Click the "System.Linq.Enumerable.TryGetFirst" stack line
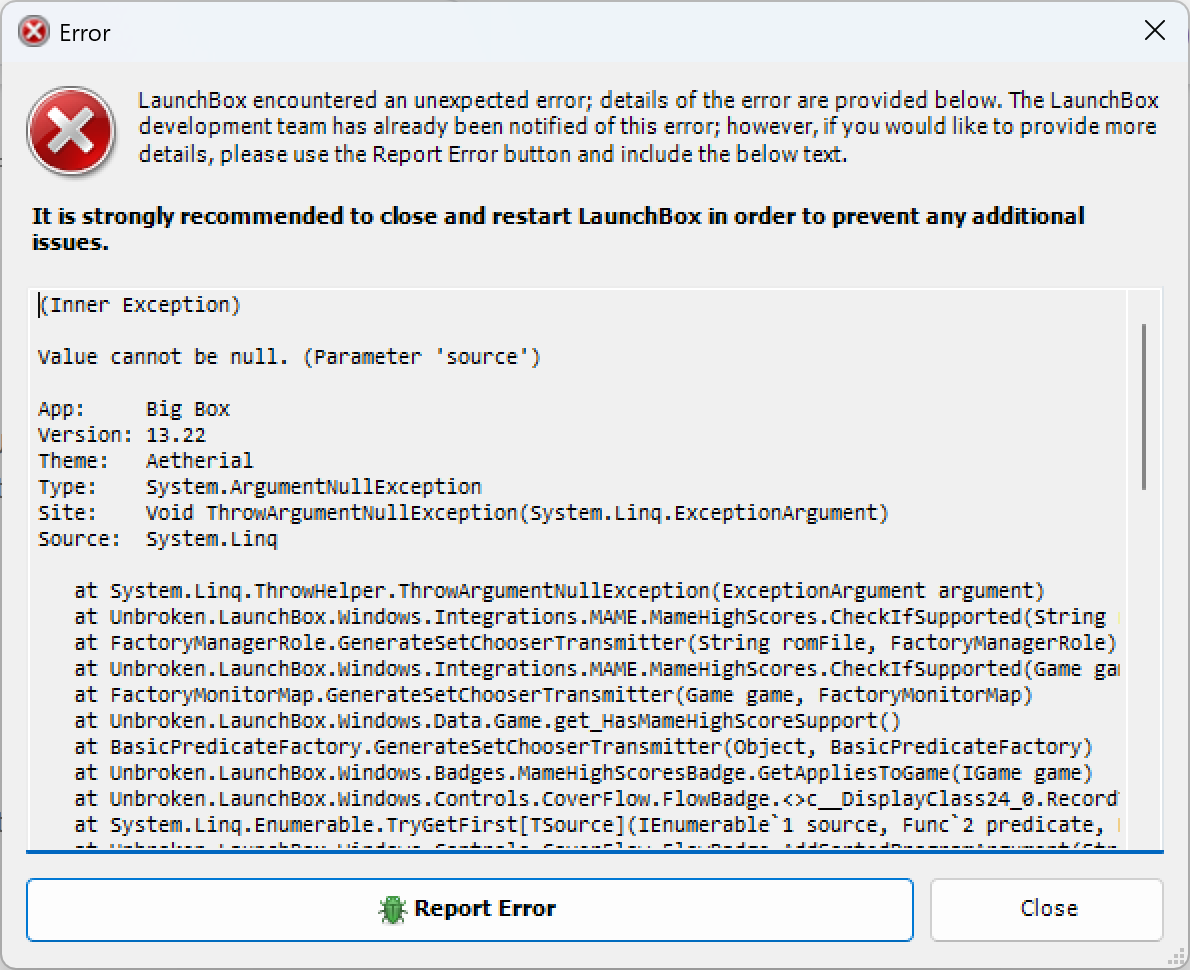 pos(596,825)
